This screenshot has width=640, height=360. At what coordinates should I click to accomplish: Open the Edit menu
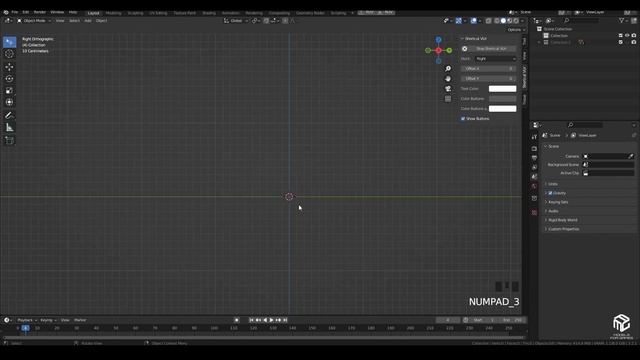tap(26, 12)
